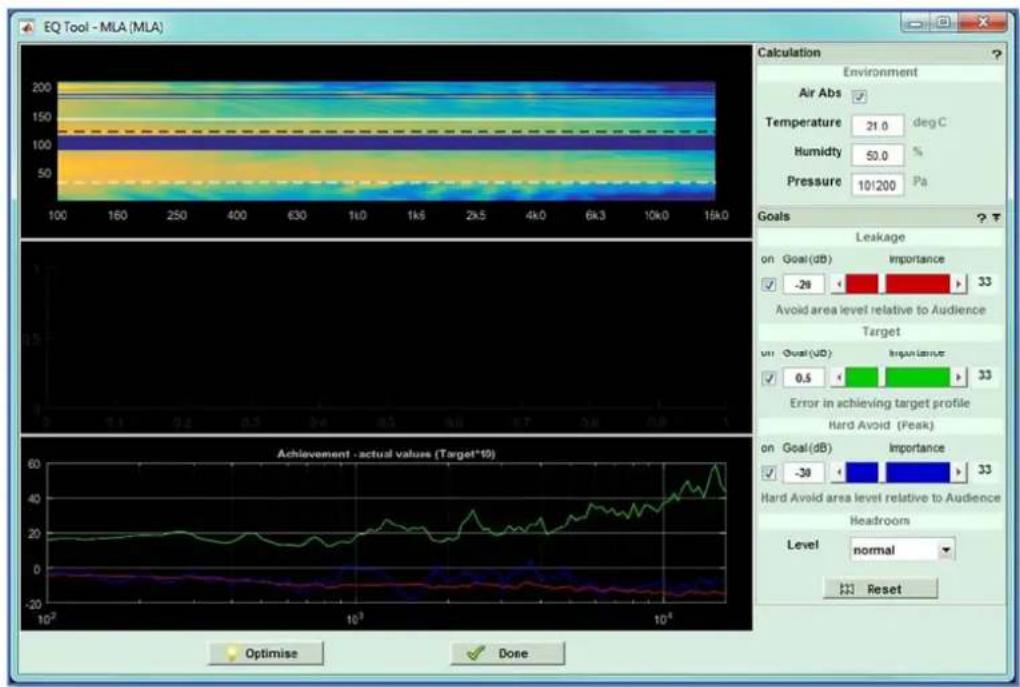The image size is (1020, 687).
Task: Adjust the blue Hard Avoid importance slider
Action: [898, 473]
